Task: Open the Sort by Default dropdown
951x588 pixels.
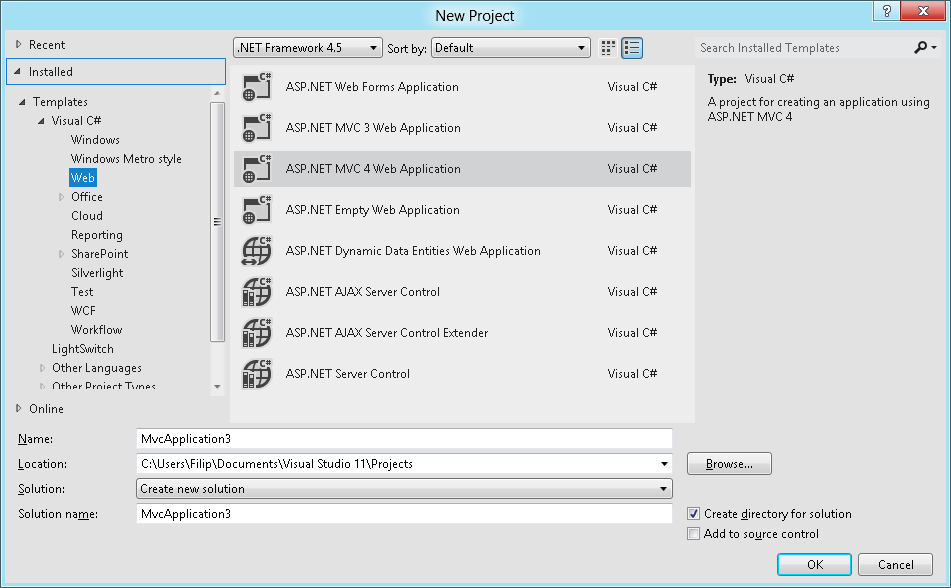Action: (511, 48)
